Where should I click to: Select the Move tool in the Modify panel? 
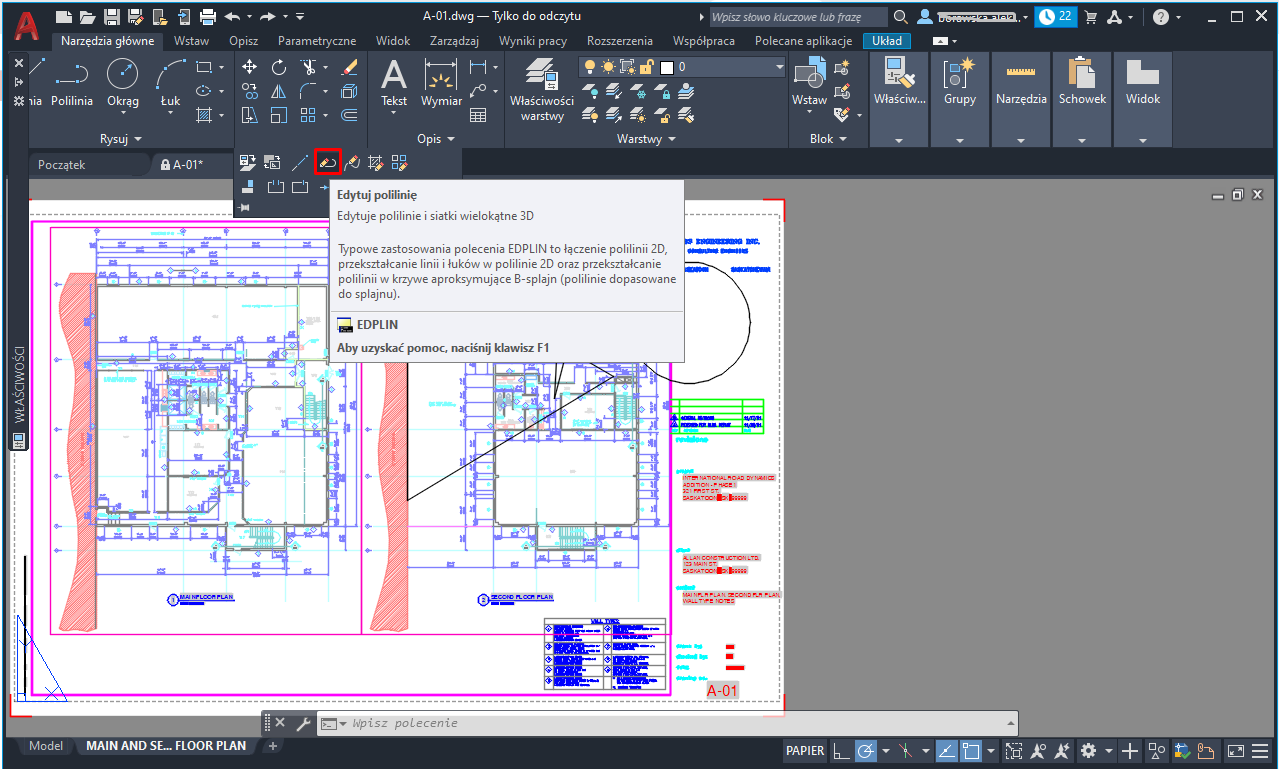[249, 67]
